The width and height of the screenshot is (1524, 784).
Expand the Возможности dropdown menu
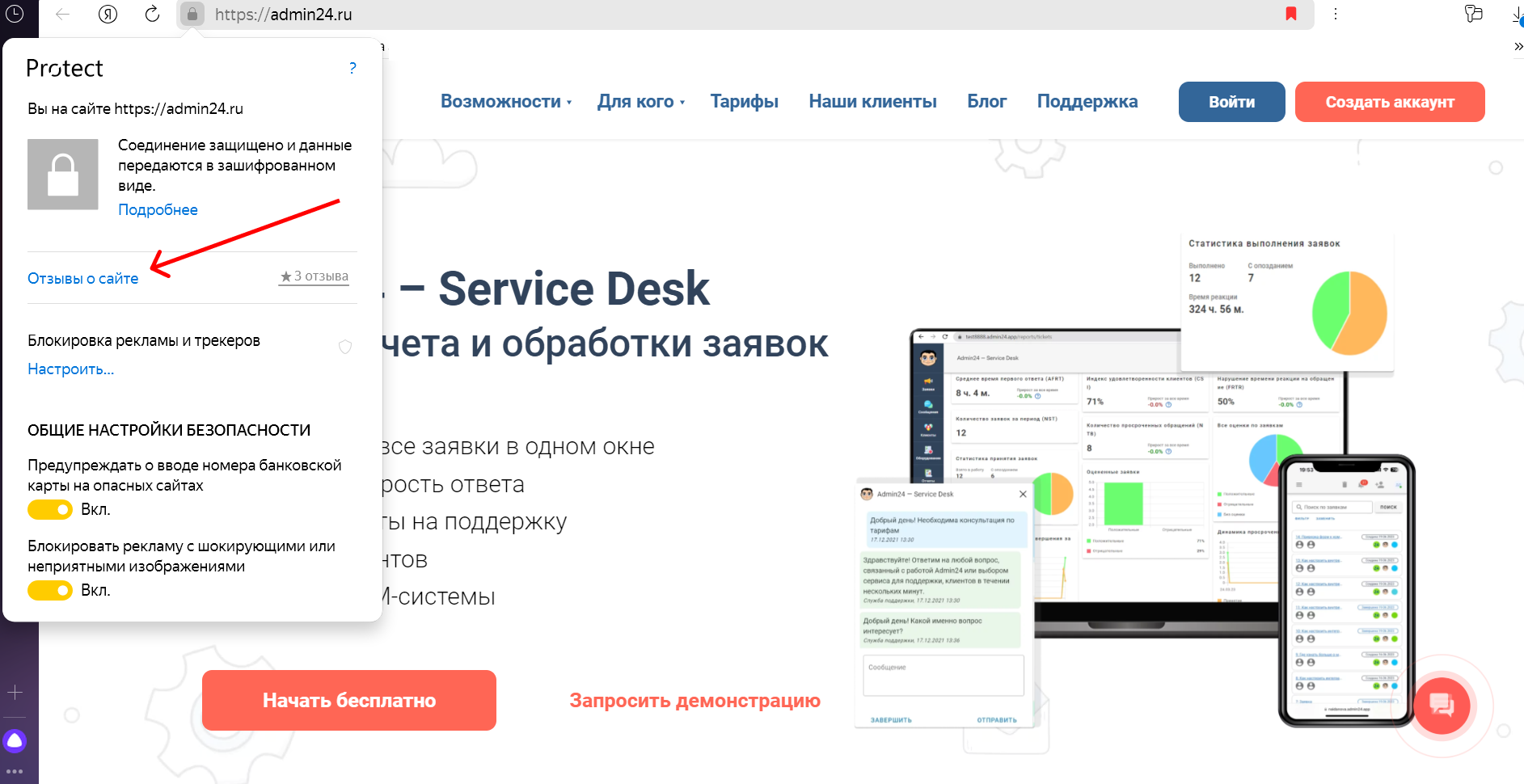506,102
